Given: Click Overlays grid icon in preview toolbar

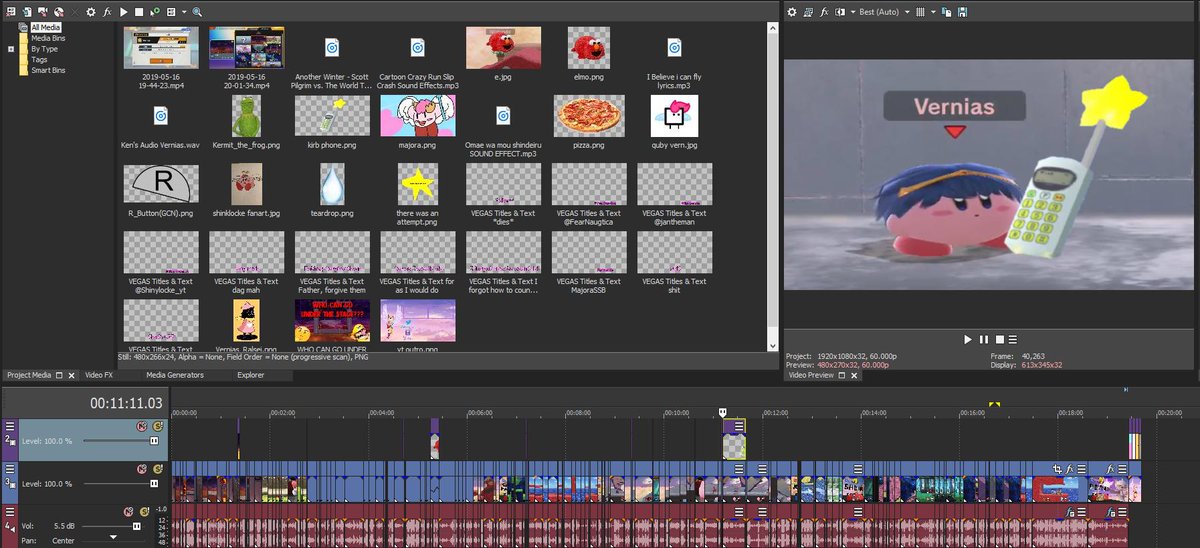Looking at the screenshot, I should [x=920, y=12].
